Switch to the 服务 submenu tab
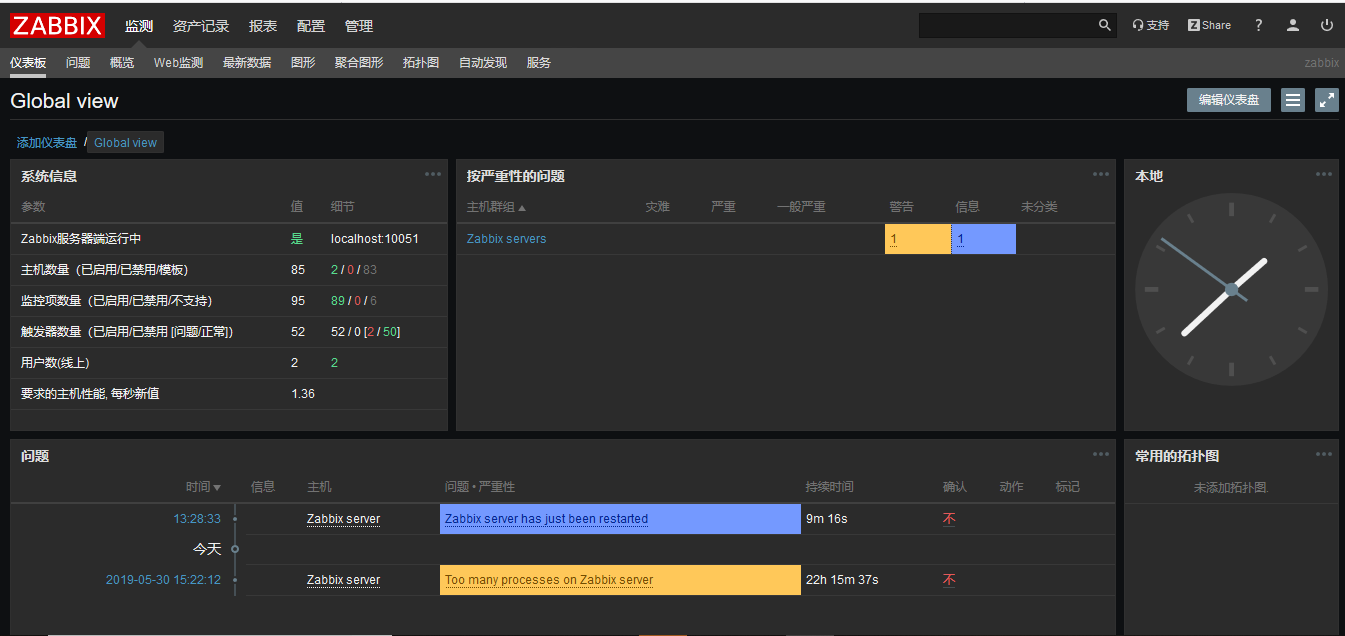Screen dimensions: 1345x636 [x=539, y=63]
